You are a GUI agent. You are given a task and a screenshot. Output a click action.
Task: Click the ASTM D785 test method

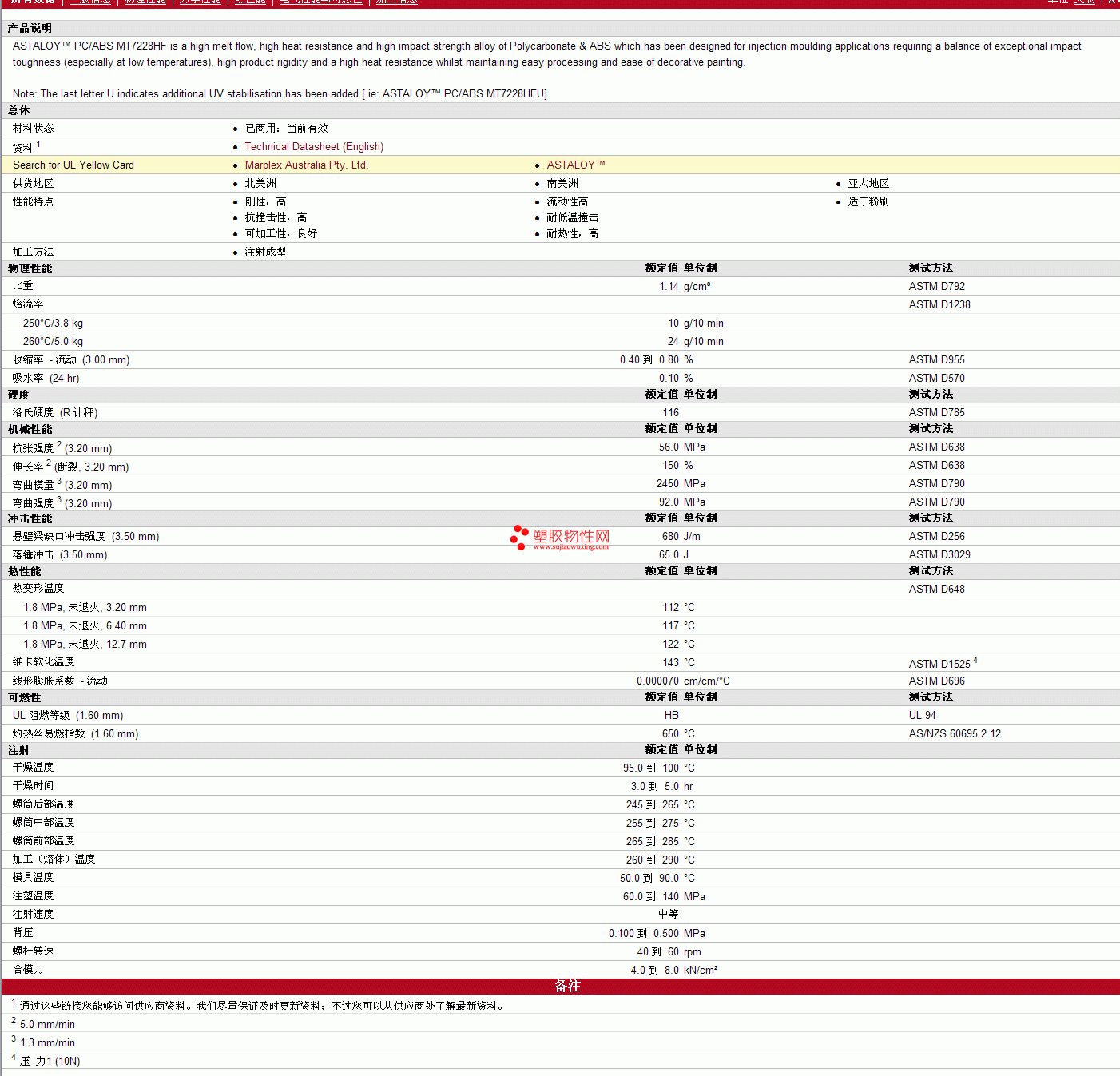[937, 413]
